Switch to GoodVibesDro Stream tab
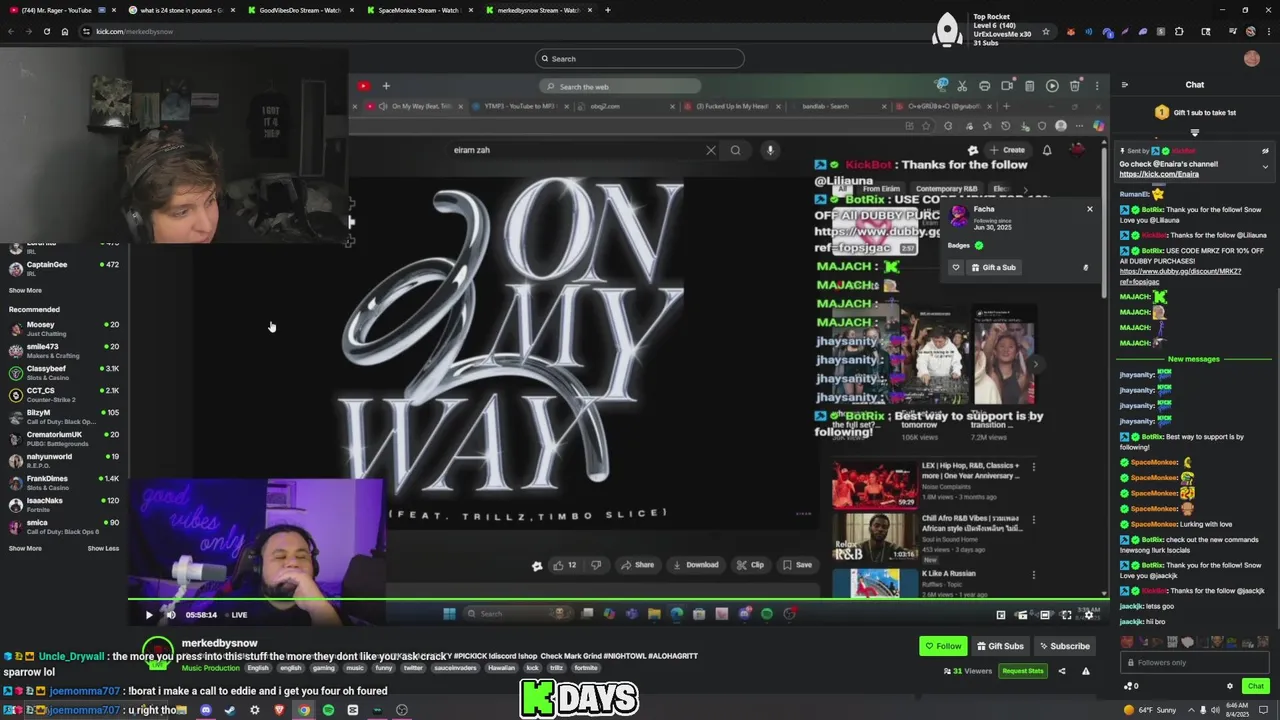The width and height of the screenshot is (1280, 720). [300, 10]
